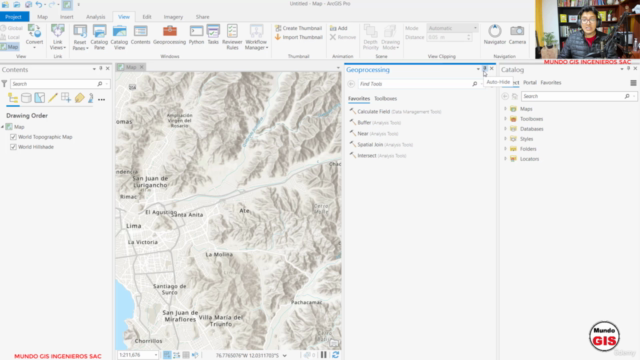640x360 pixels.
Task: Switch view to Map mode
Action: point(9,47)
